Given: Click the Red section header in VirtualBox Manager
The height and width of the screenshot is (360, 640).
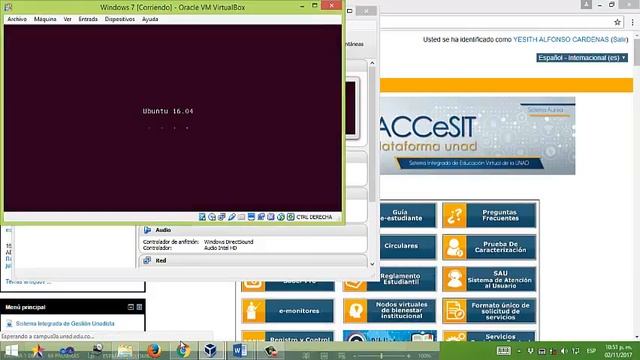Looking at the screenshot, I should (252, 260).
